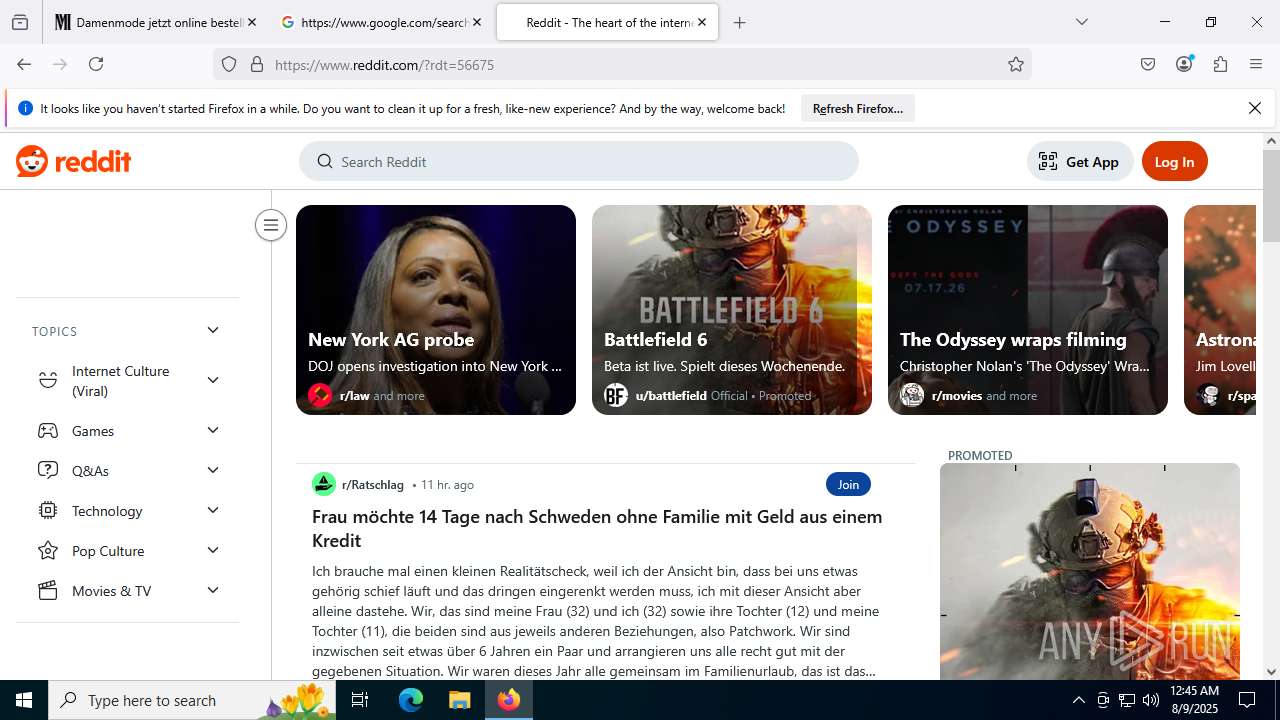Click the Search Reddit field
The width and height of the screenshot is (1280, 720).
579,161
